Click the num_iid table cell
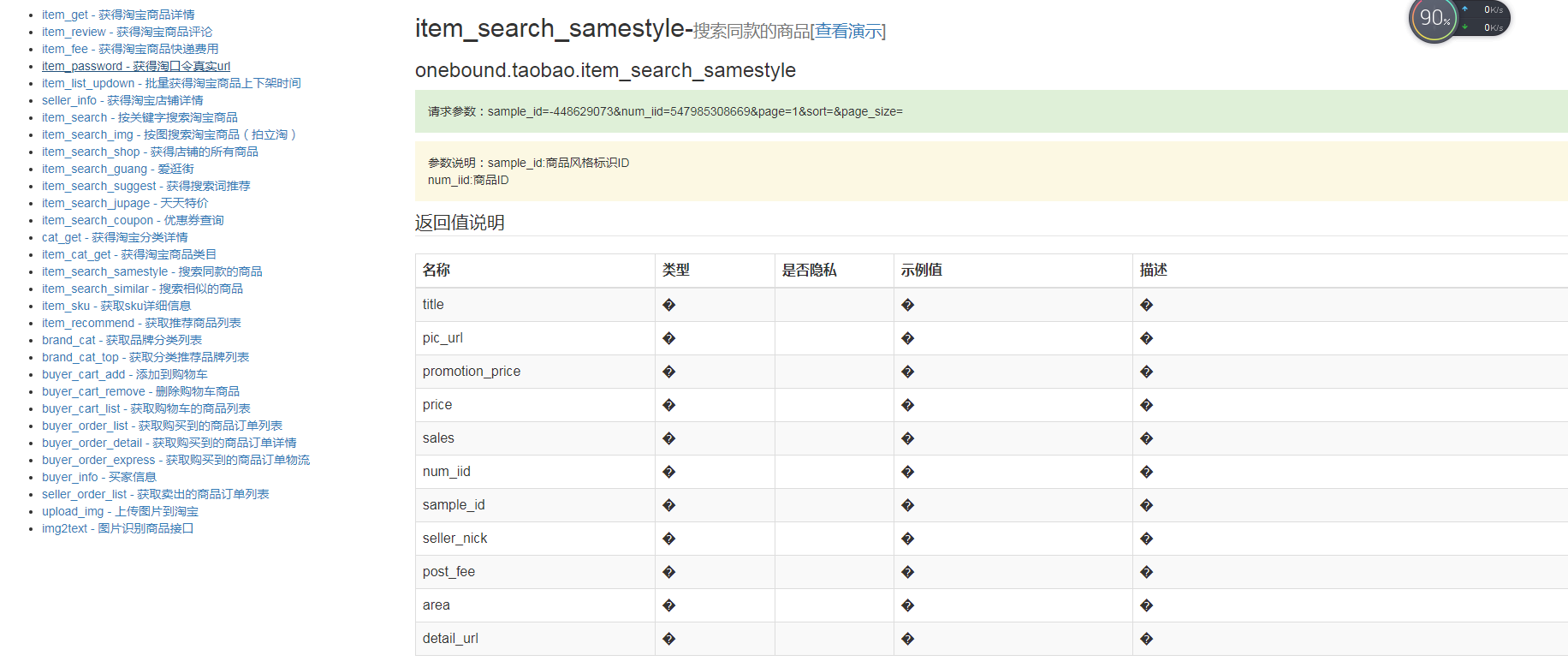Viewport: 1568px width, 661px height. point(535,472)
